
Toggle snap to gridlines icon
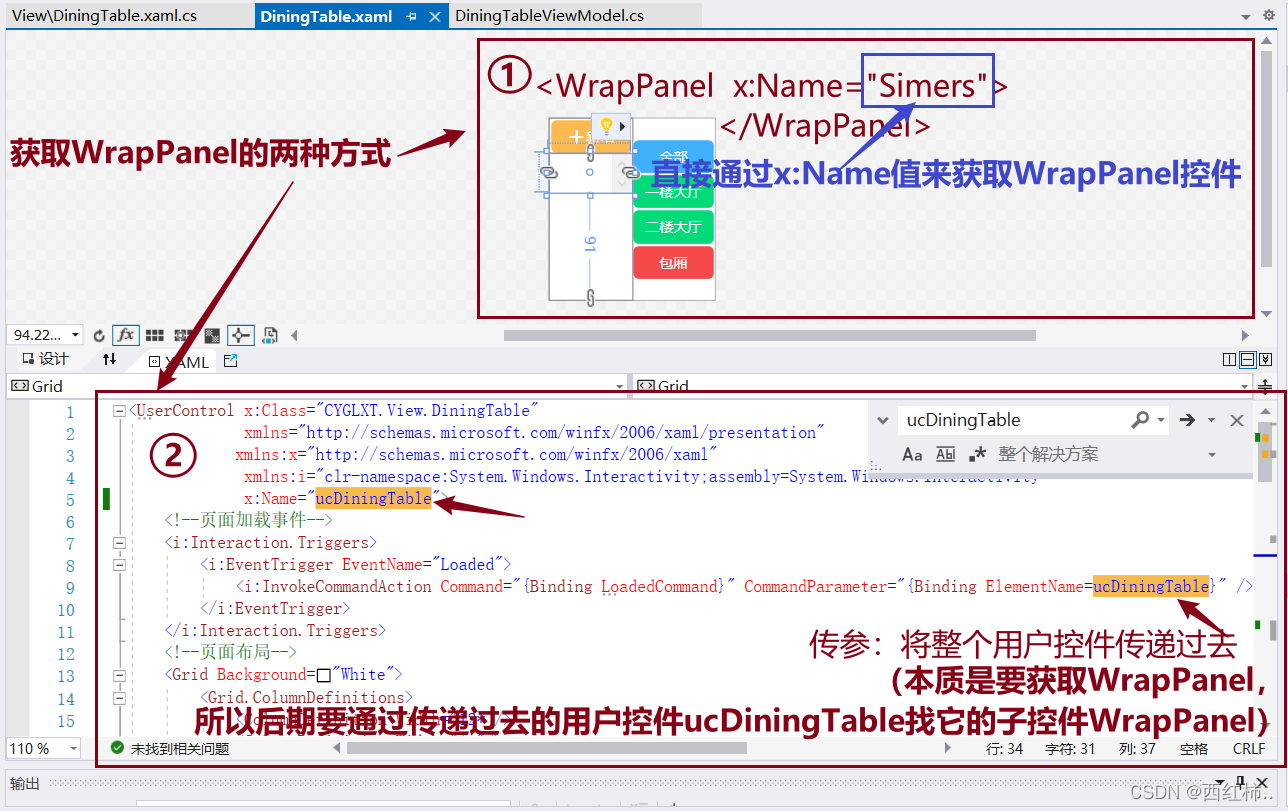pyautogui.click(x=184, y=335)
